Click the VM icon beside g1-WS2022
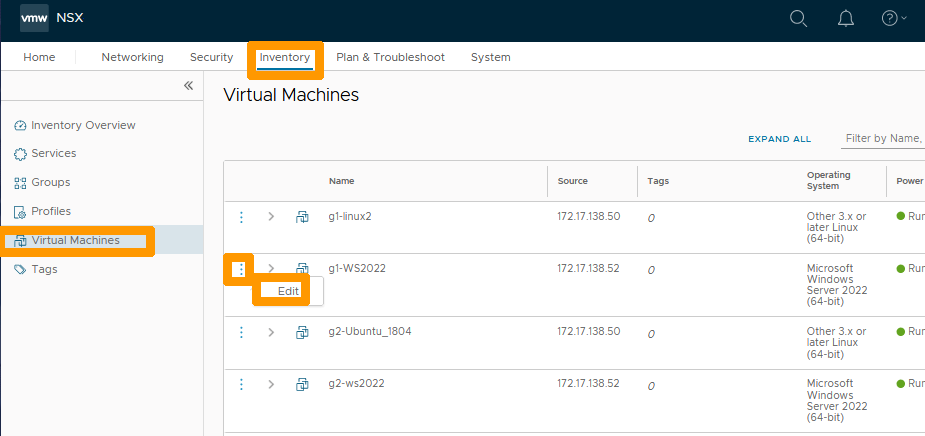Viewport: 925px width, 436px height. [302, 269]
